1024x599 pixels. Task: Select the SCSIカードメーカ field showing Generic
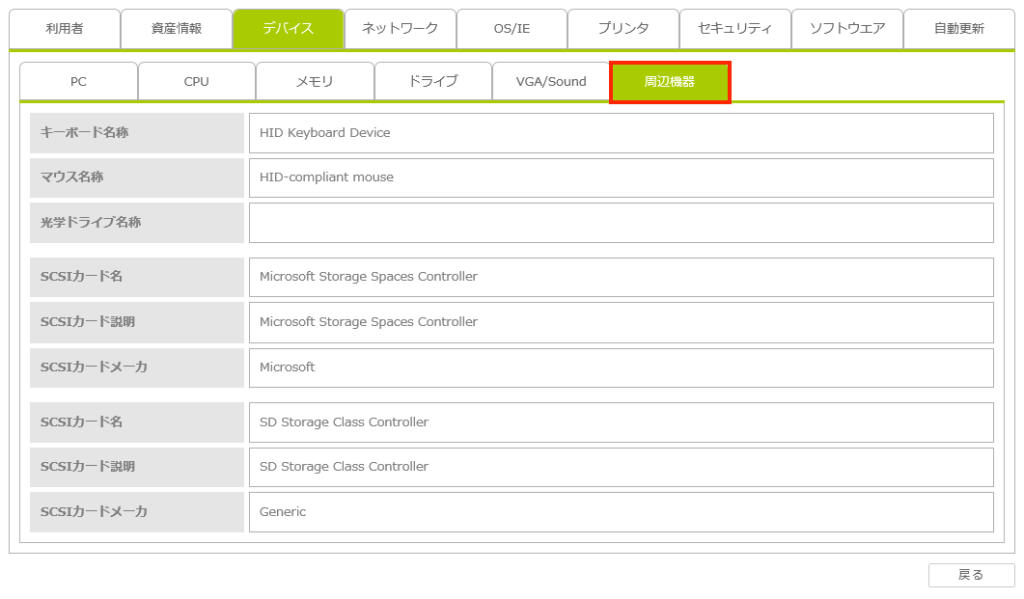(621, 512)
